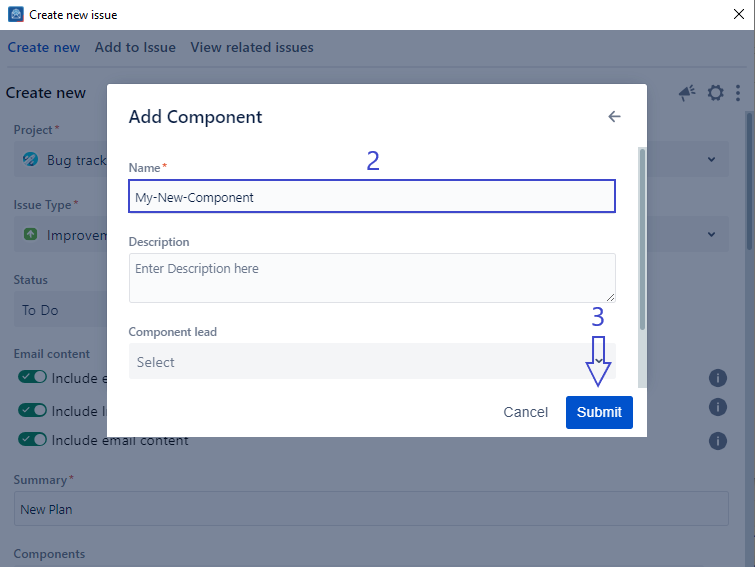The image size is (755, 567).
Task: Toggle the second switch under Email content
Action: (33, 410)
